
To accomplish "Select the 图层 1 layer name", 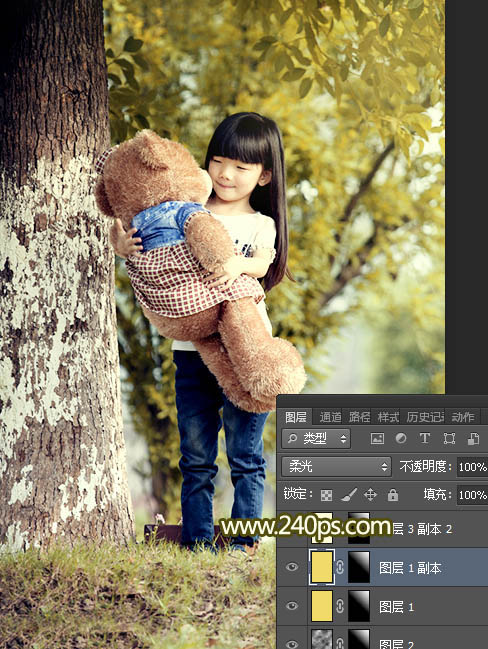I will click(397, 607).
